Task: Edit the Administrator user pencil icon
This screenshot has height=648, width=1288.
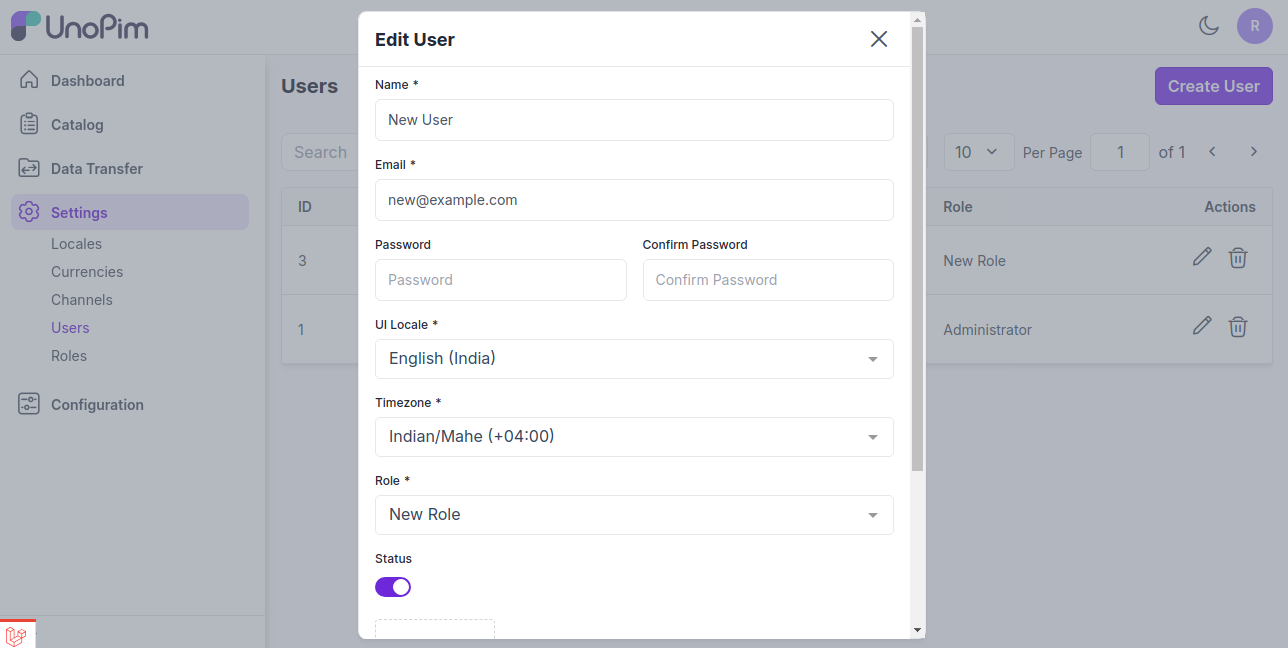Action: 1202,326
